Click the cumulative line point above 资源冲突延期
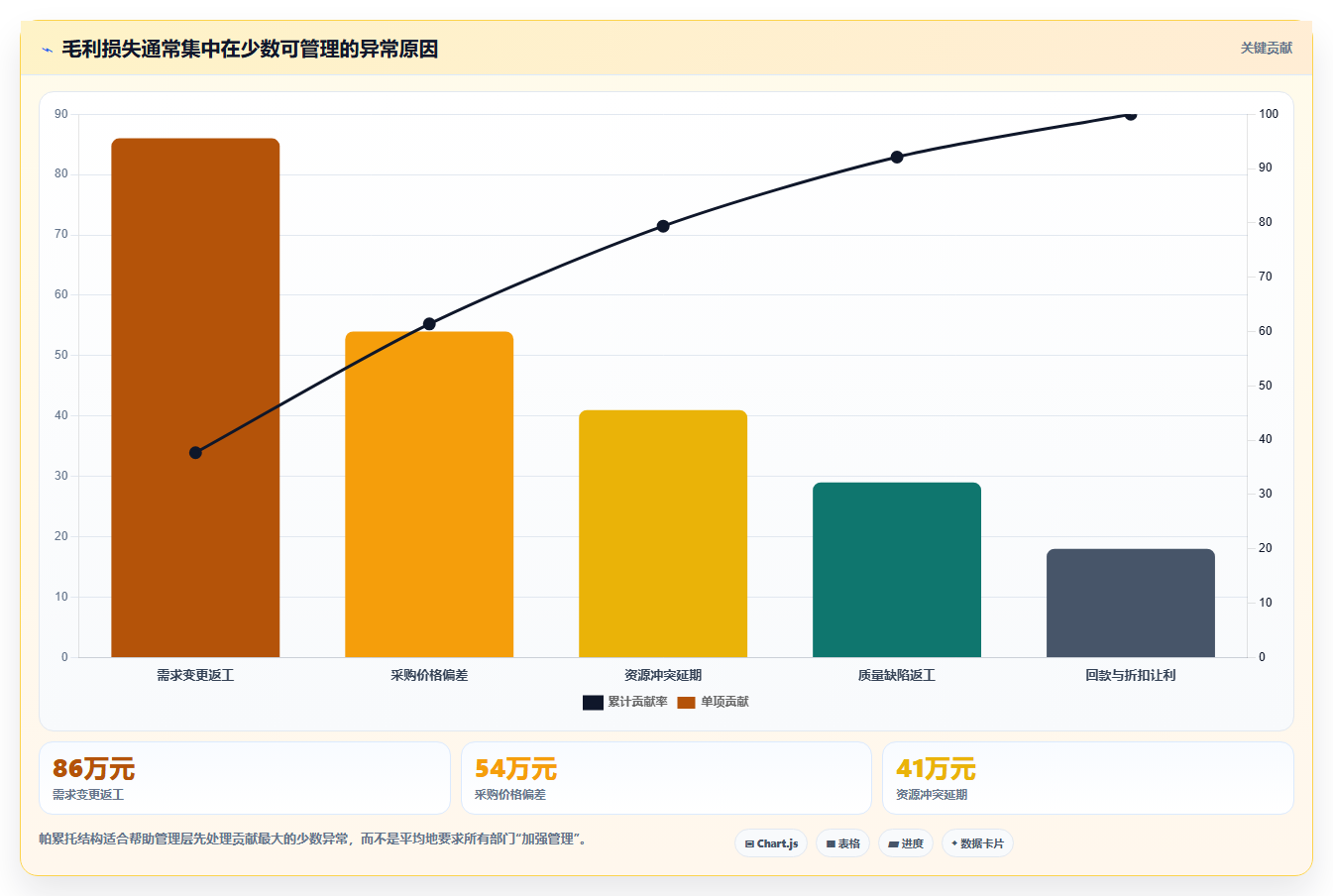The height and width of the screenshot is (896, 1333). pyautogui.click(x=663, y=226)
